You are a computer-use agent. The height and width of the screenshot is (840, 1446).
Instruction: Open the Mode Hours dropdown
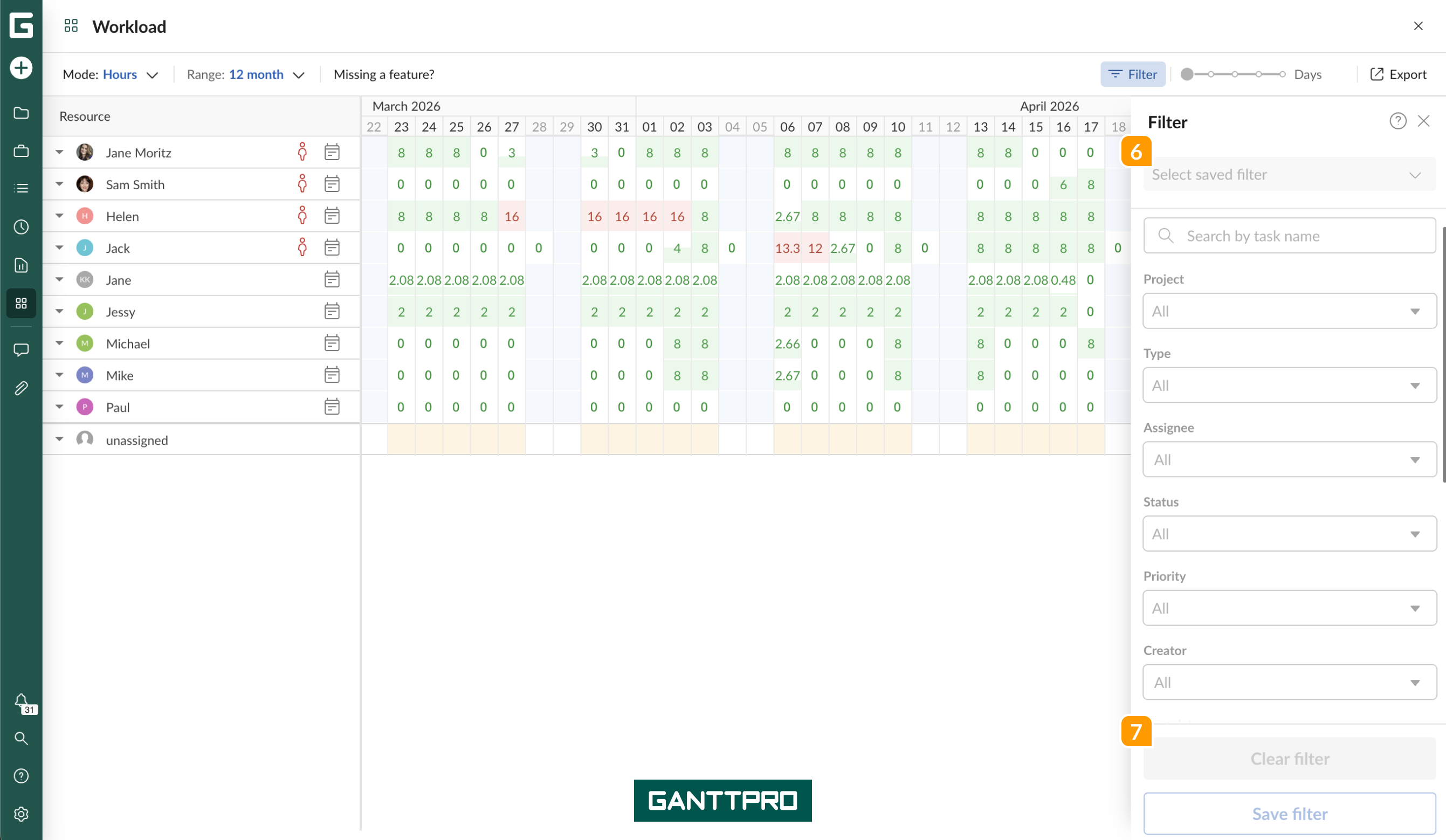point(110,74)
